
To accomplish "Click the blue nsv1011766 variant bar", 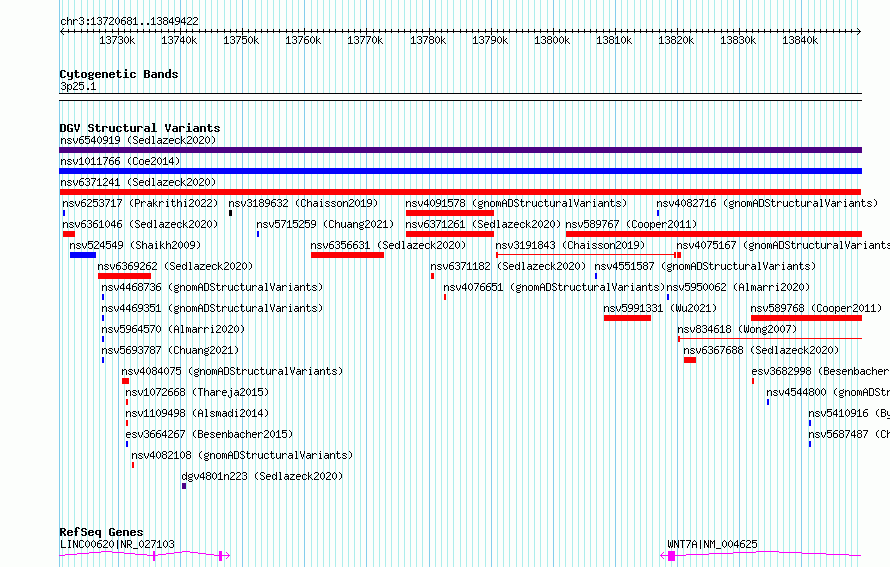I will click(x=460, y=171).
